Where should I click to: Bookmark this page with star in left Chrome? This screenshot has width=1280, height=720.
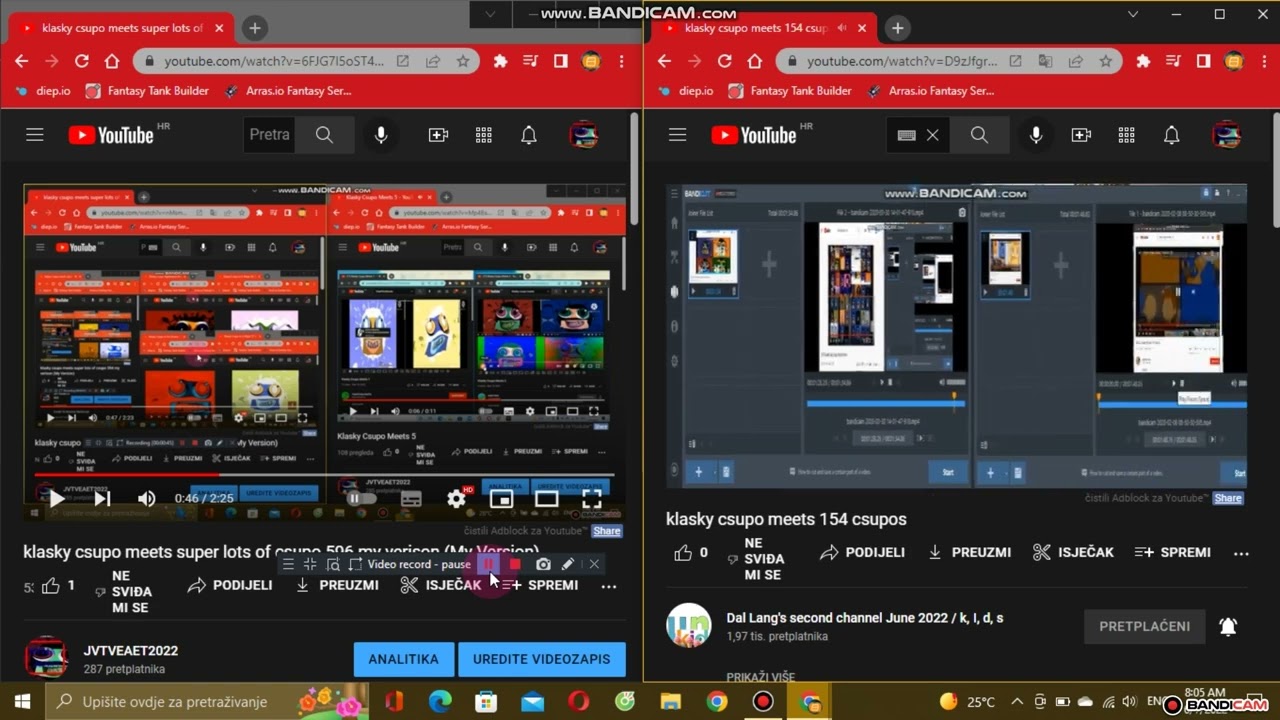coord(463,61)
